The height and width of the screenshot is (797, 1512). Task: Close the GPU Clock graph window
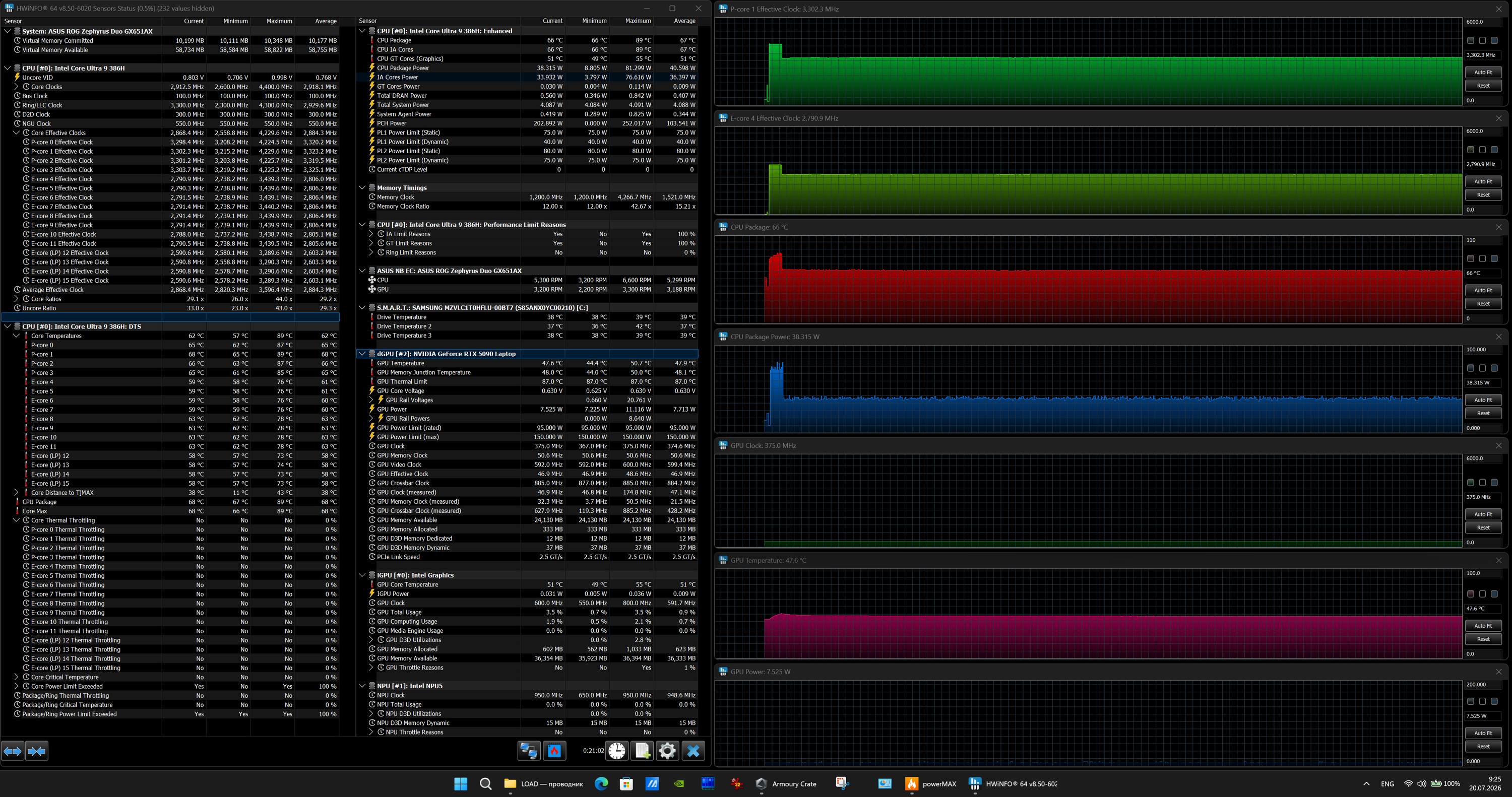coord(1498,445)
